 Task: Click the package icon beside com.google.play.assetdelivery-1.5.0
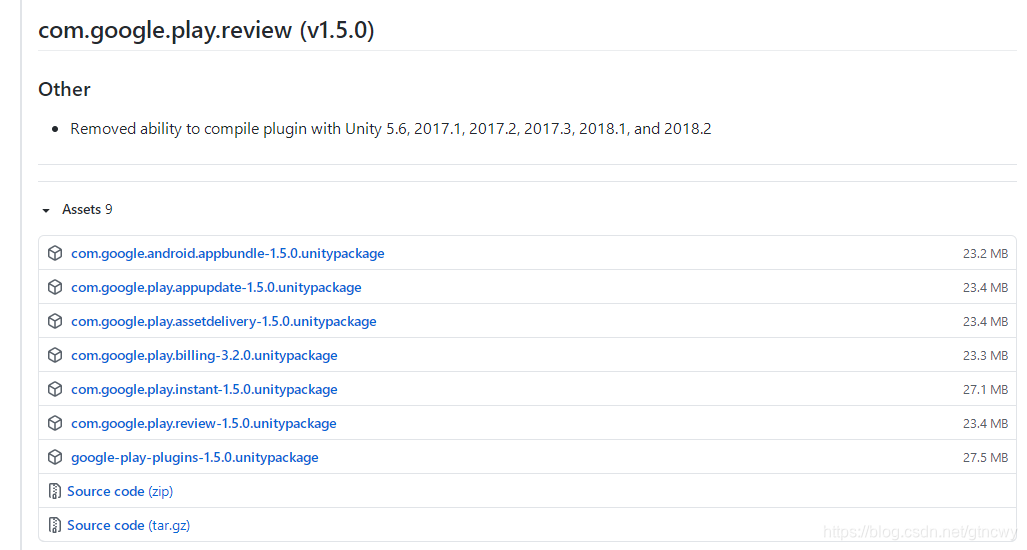coord(55,321)
